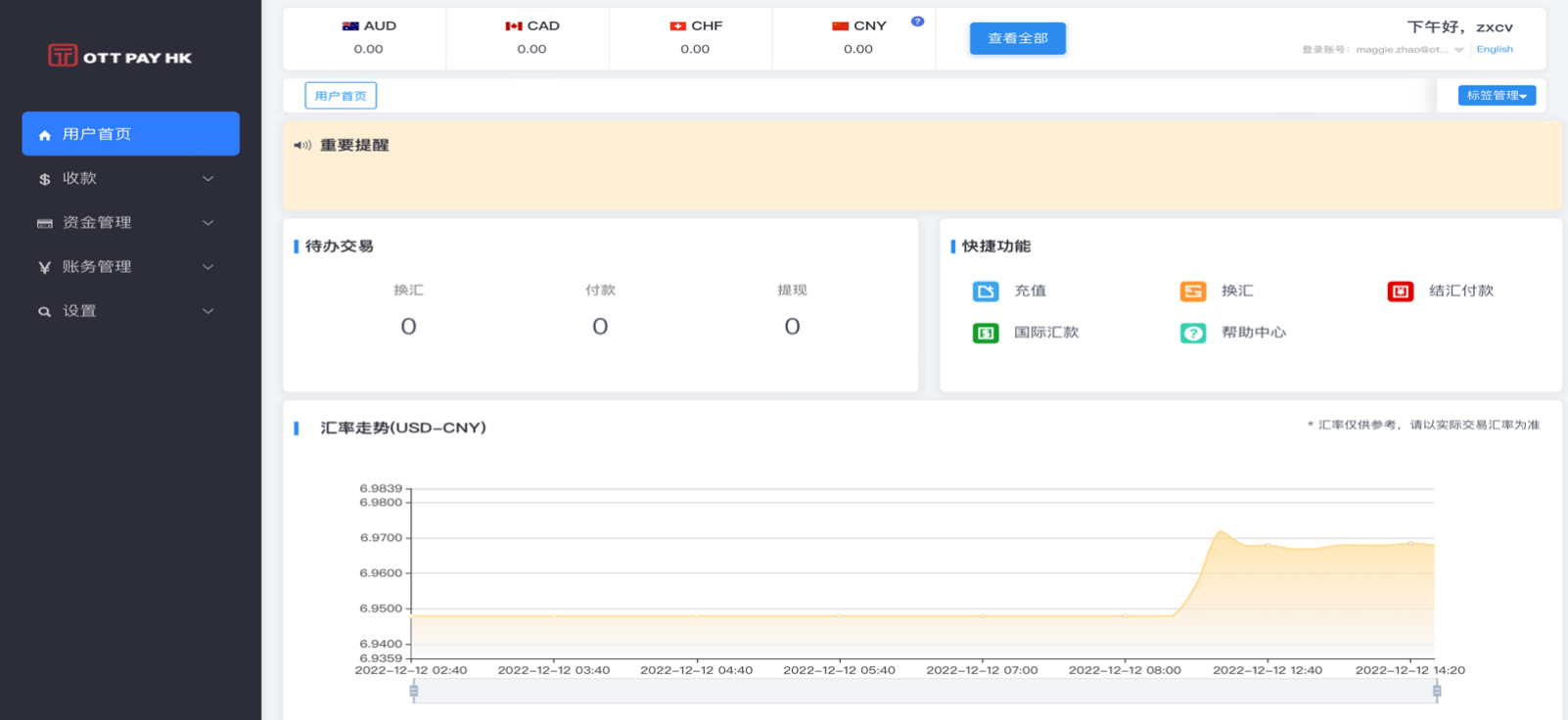Click the 2022-12-12 02:40 axis label
The width and height of the screenshot is (1568, 720).
(411, 670)
